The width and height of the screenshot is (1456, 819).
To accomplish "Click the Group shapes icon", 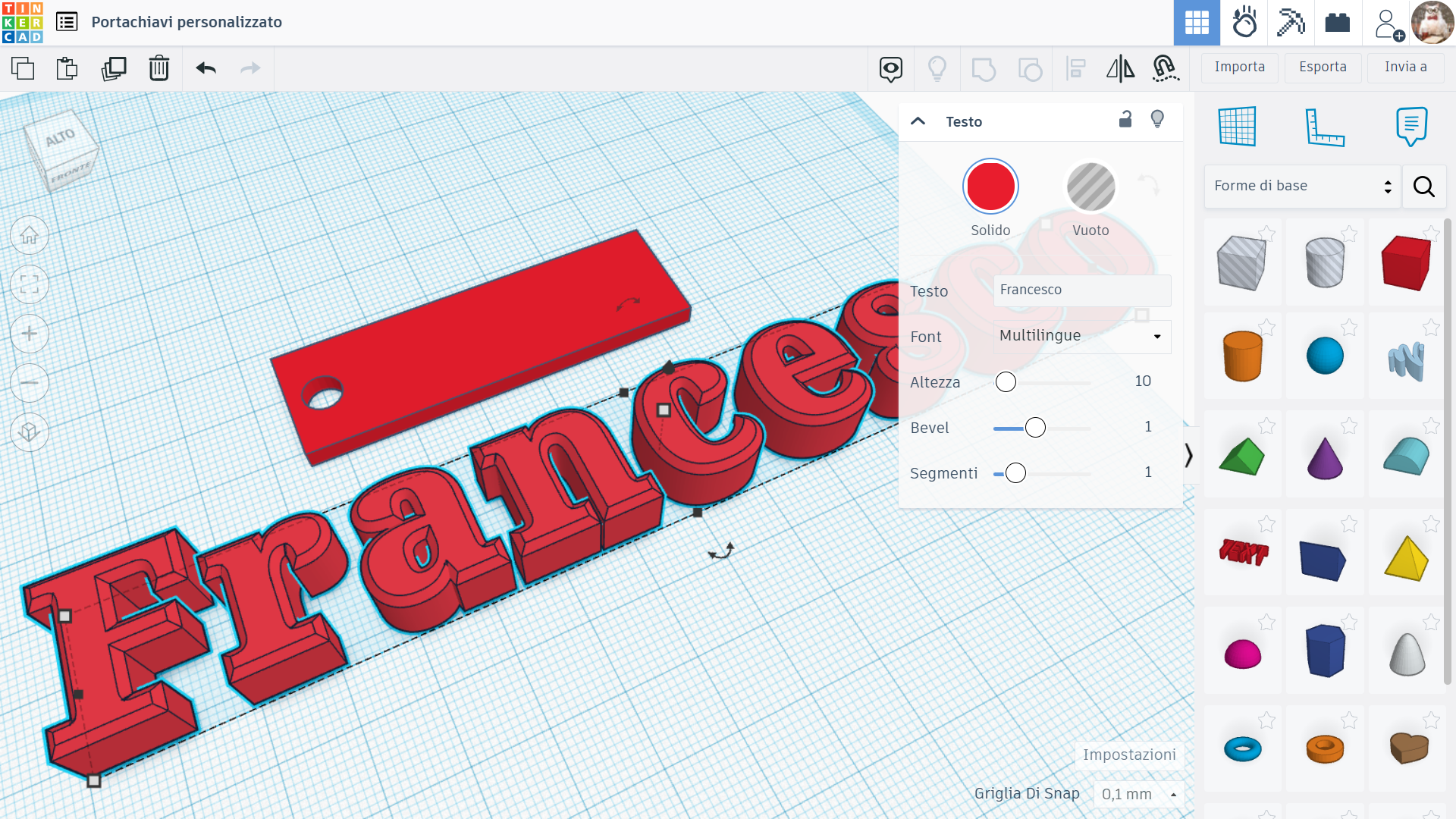I will (984, 69).
